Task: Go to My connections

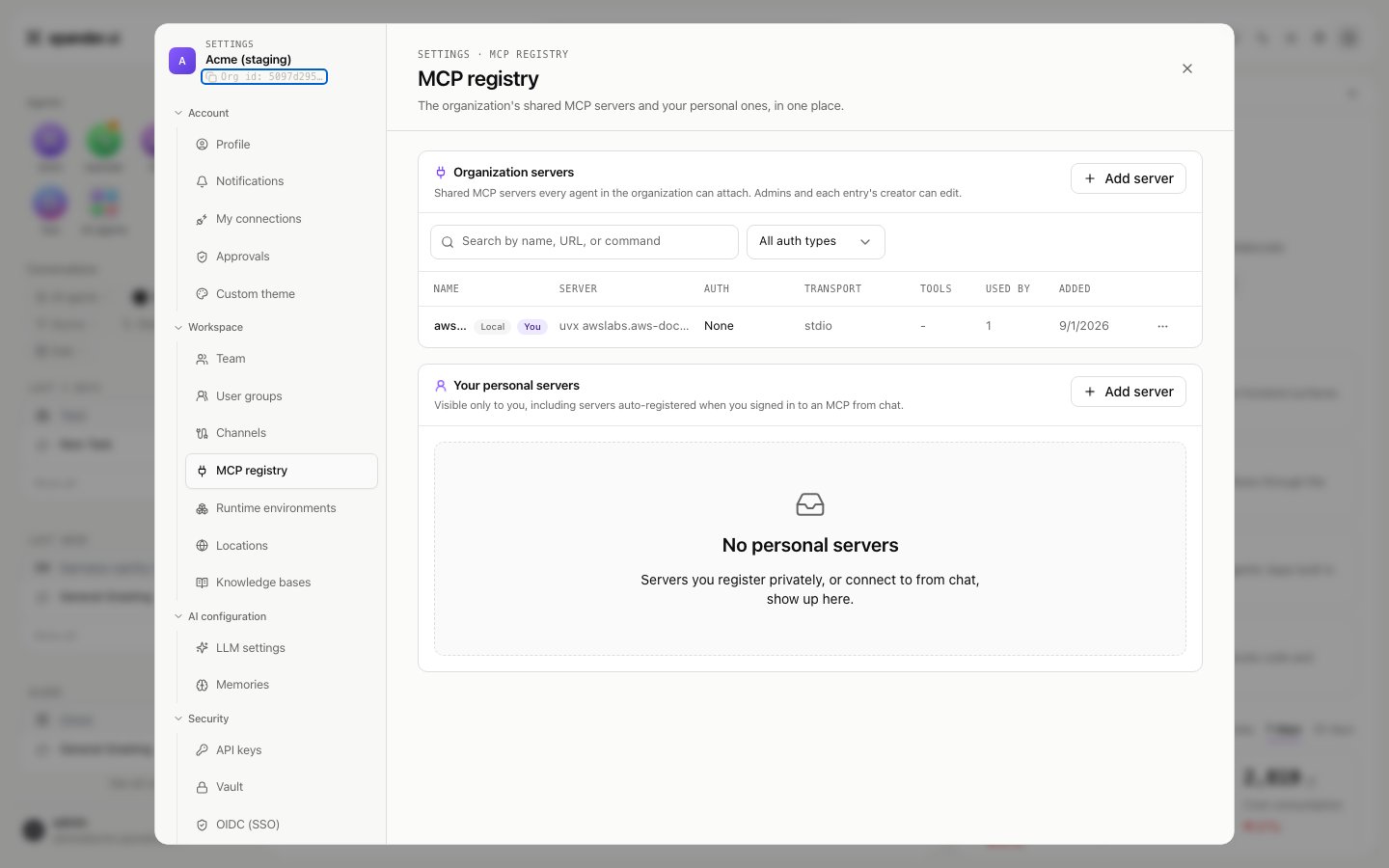Action: tap(281, 219)
